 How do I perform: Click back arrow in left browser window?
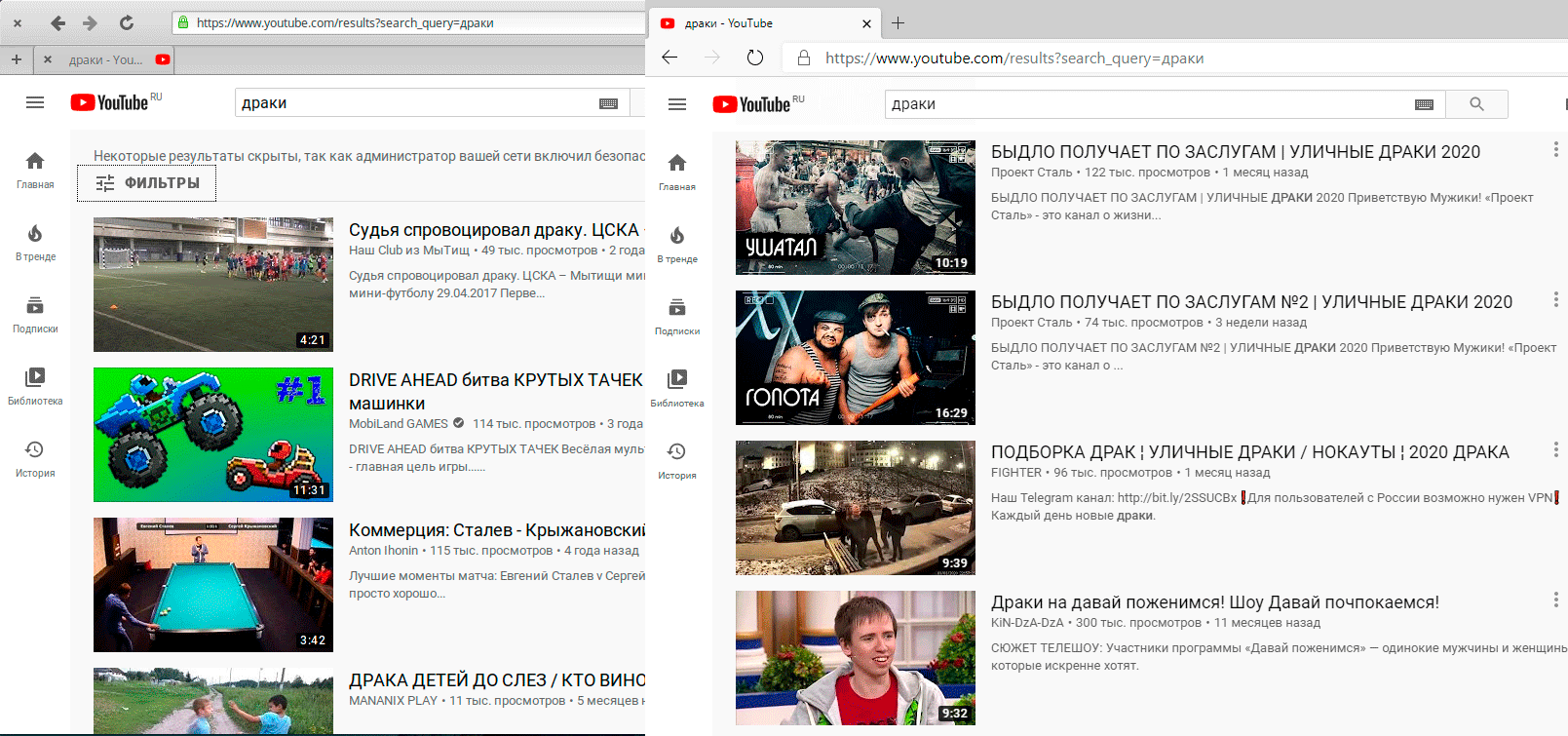point(57,22)
